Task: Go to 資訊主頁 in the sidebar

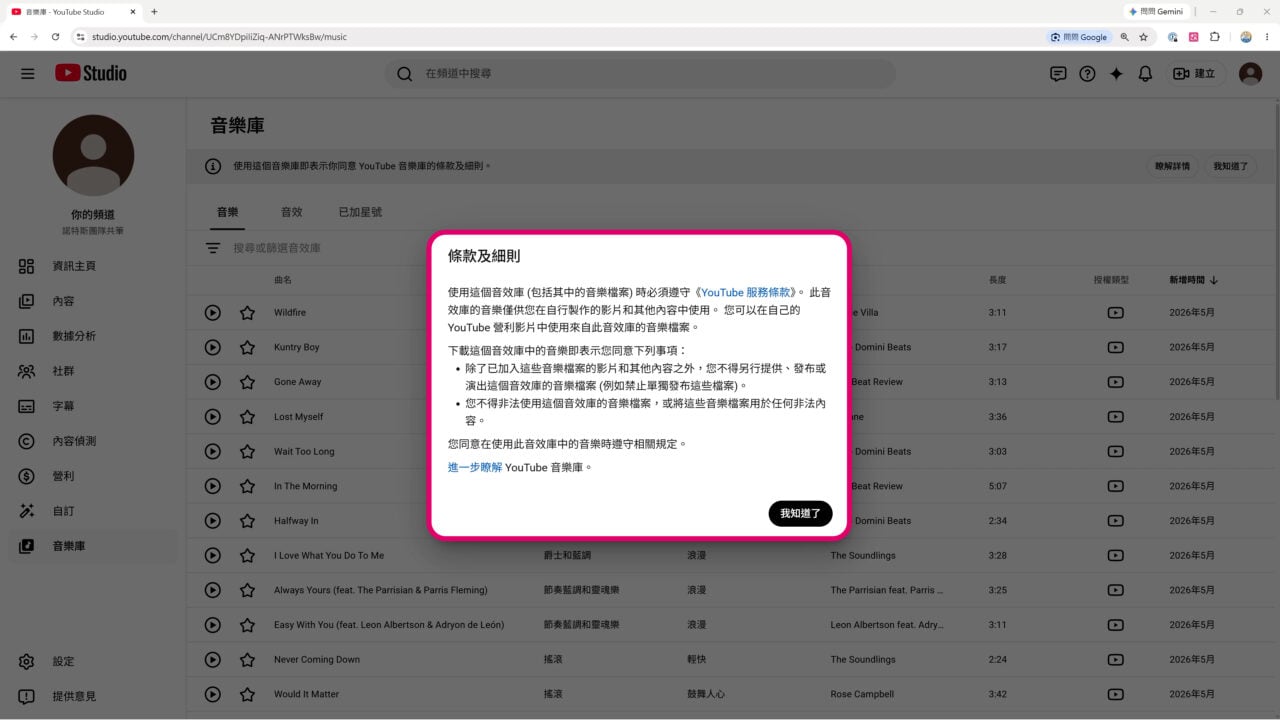Action: point(92,266)
